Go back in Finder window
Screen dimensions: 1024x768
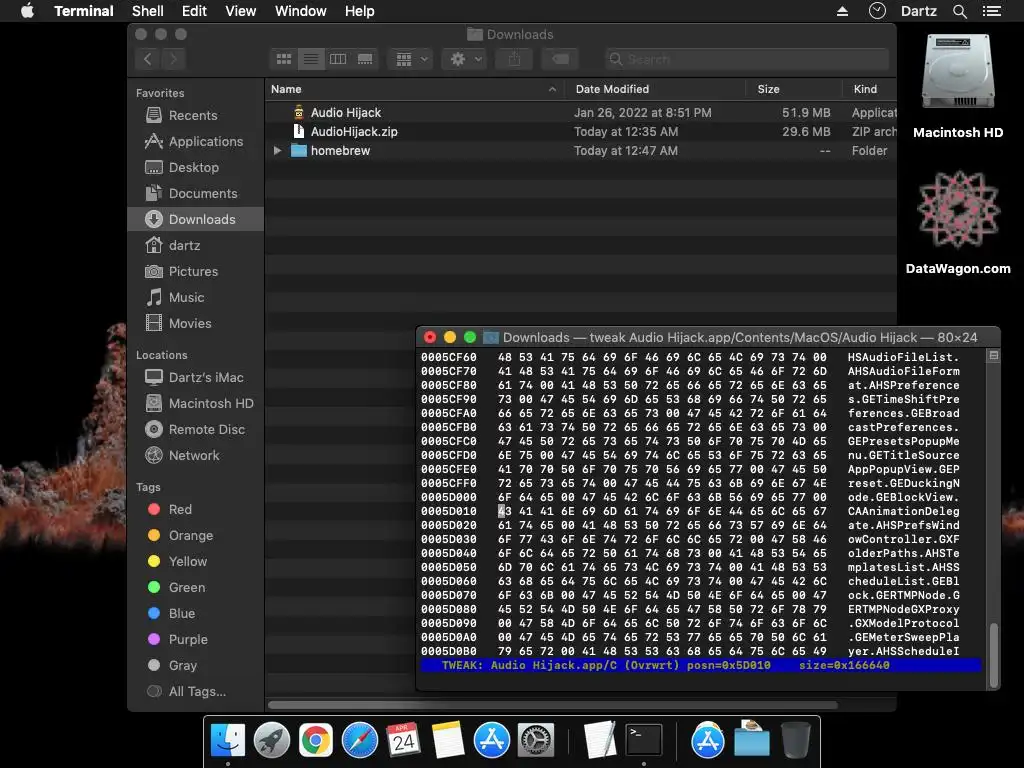pyautogui.click(x=148, y=59)
